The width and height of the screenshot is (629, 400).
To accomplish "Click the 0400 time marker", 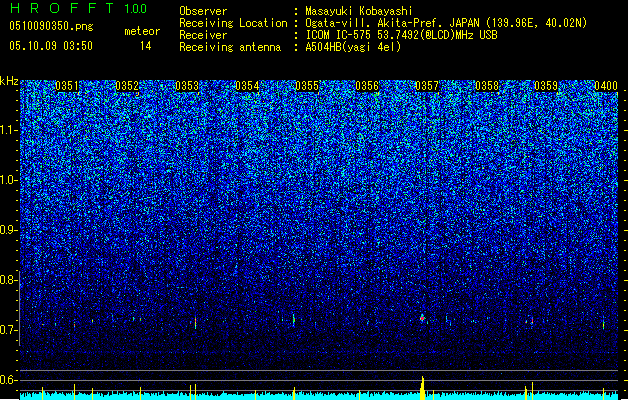I will [x=606, y=86].
